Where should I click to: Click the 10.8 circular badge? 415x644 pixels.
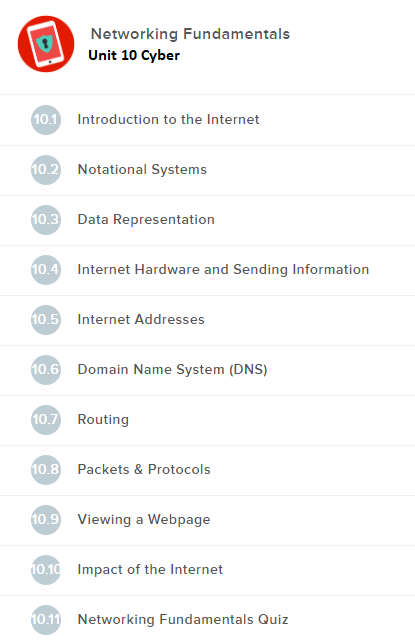coord(46,469)
